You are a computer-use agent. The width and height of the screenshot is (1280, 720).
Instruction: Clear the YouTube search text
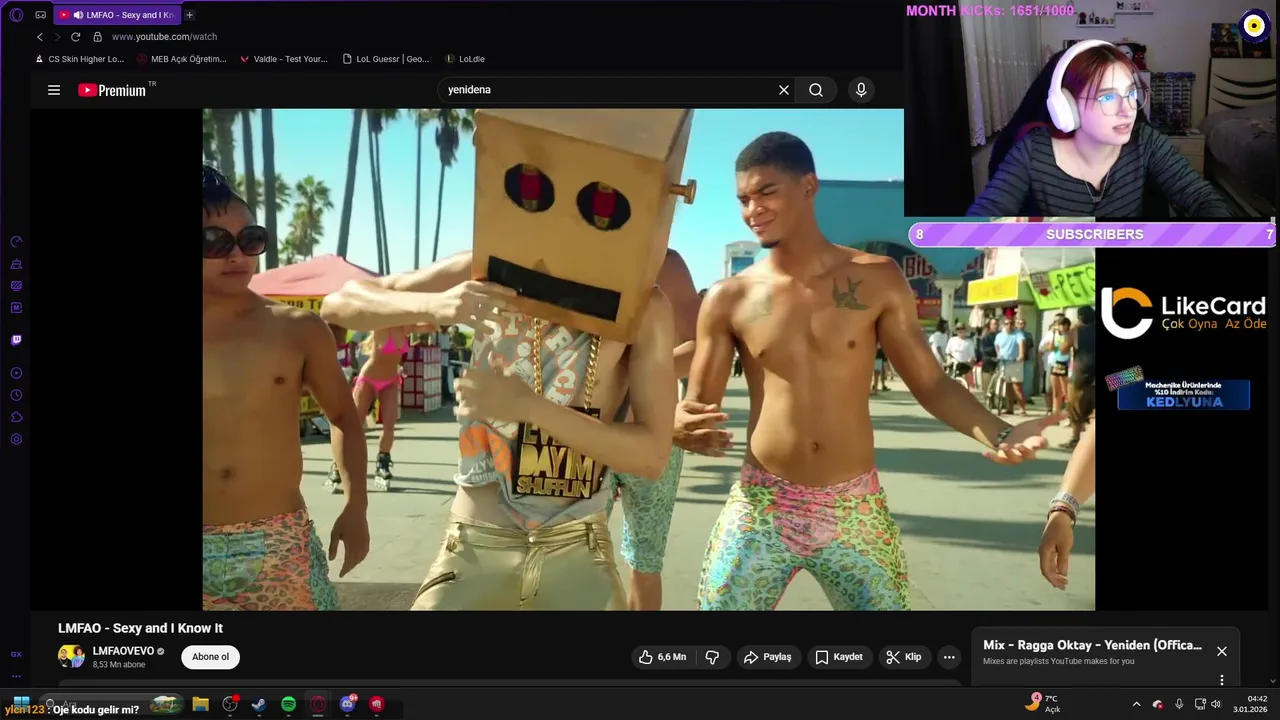(784, 90)
